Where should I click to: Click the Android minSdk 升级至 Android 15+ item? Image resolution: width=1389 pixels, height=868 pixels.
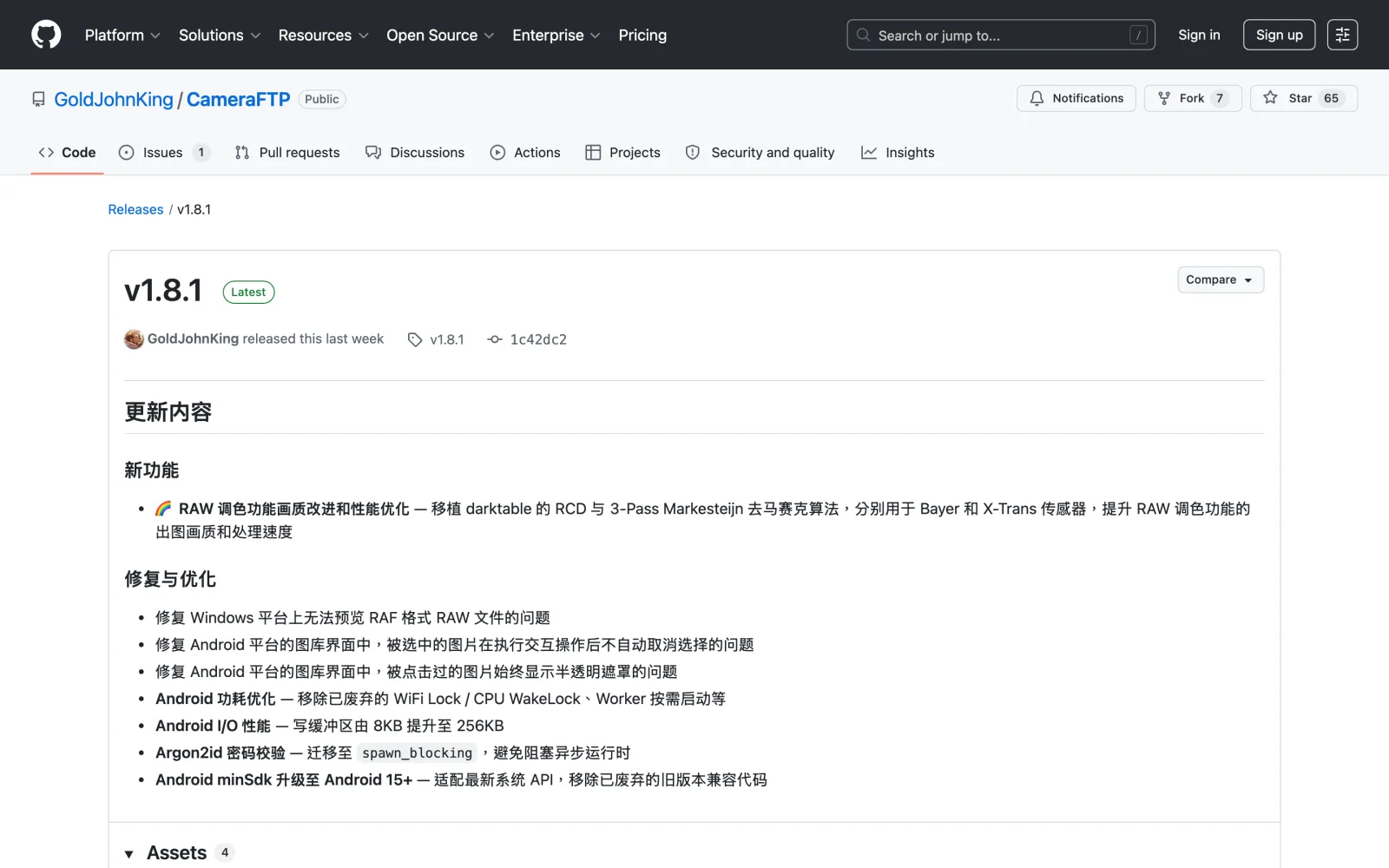pyautogui.click(x=461, y=779)
